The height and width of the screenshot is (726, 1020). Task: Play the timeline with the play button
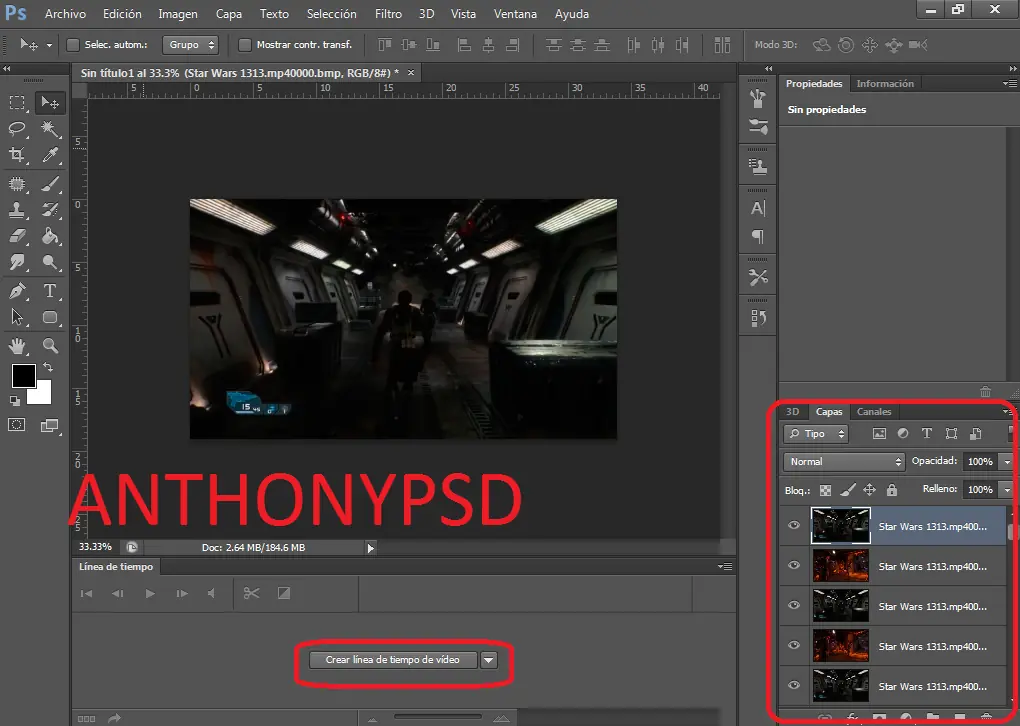click(x=150, y=593)
